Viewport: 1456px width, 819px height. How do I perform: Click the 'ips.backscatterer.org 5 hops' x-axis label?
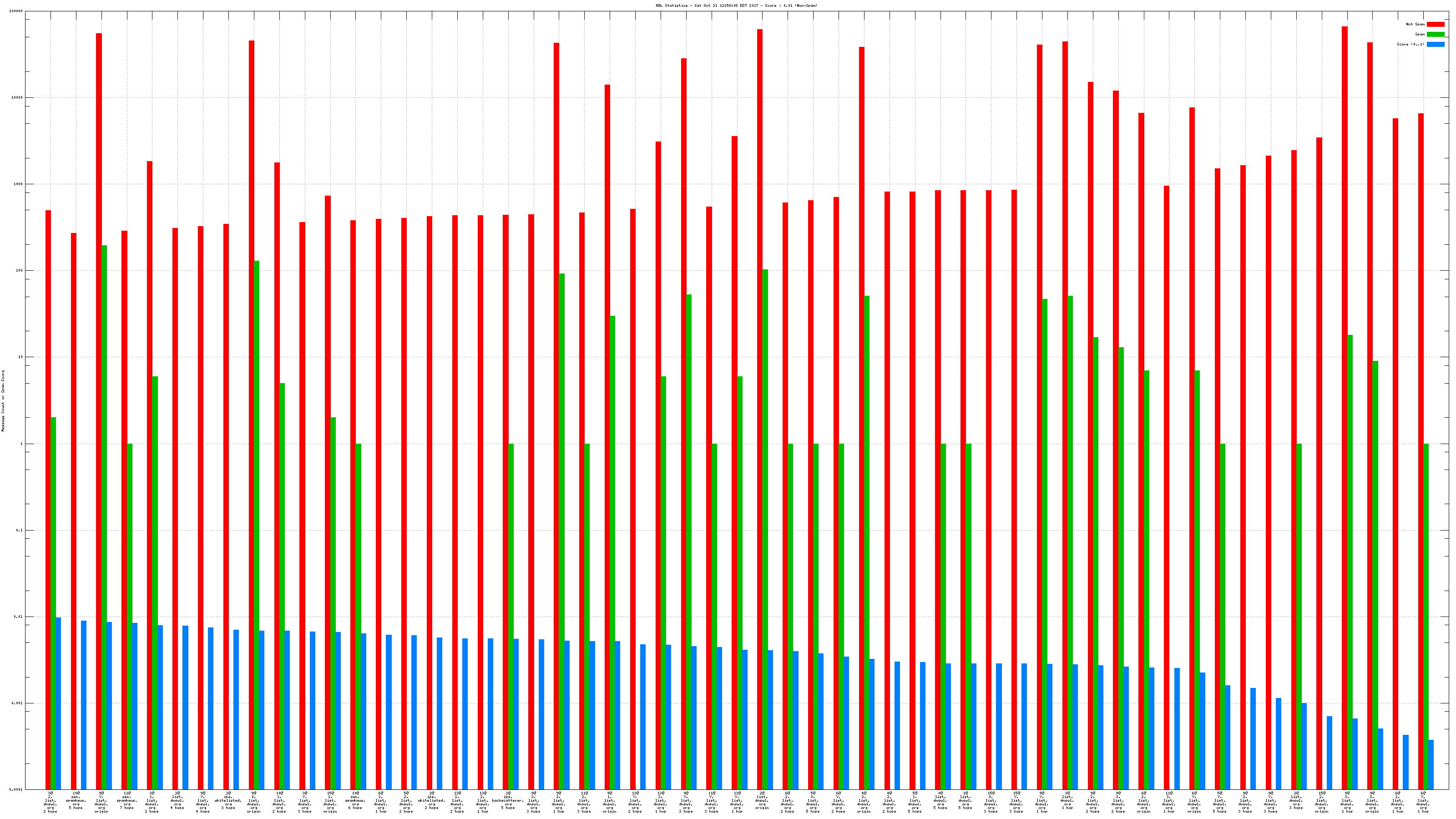tap(508, 800)
